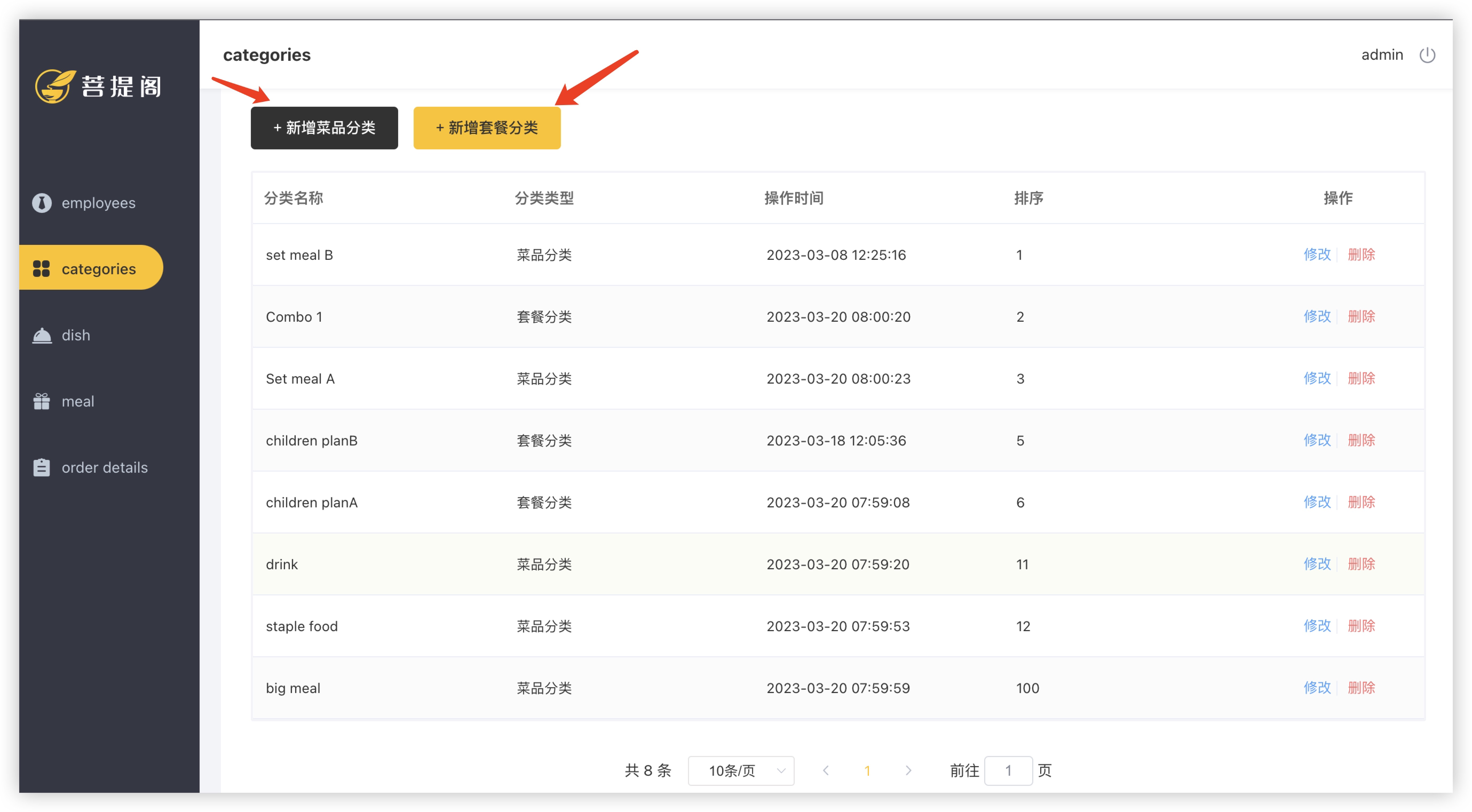Click the dish cloche icon

click(x=42, y=335)
